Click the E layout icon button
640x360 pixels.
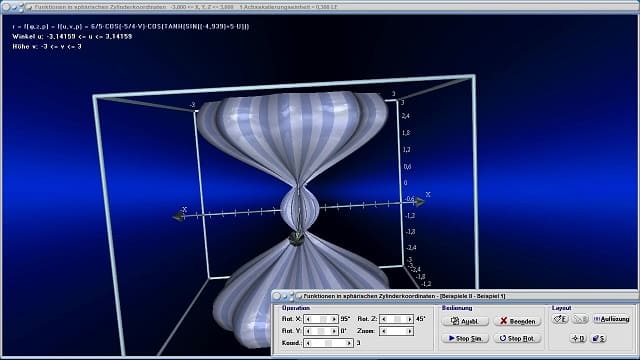560,319
